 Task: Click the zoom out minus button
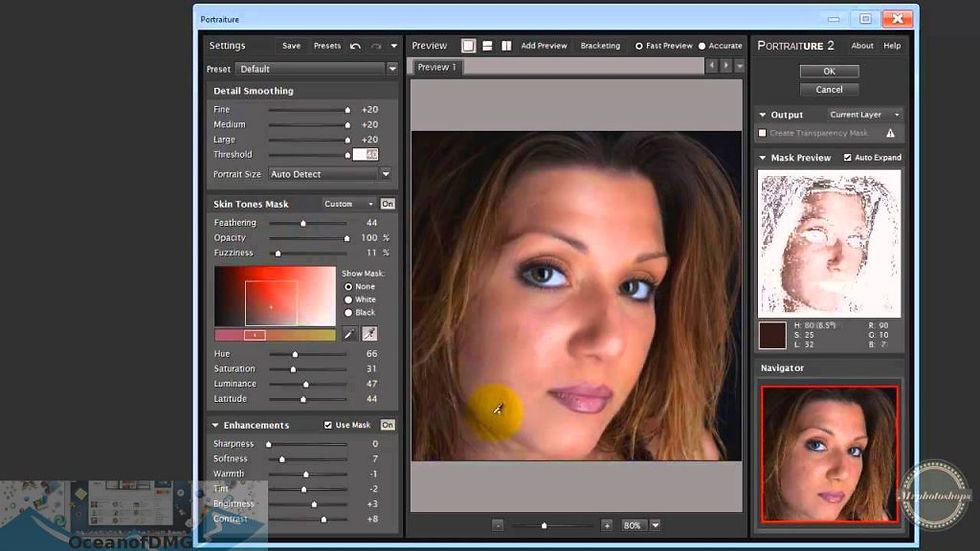(497, 525)
